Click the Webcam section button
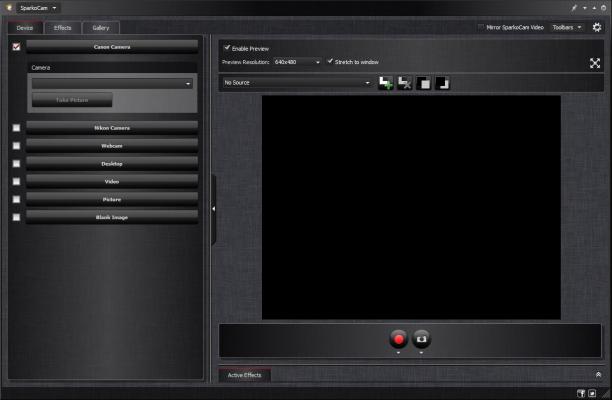612x400 pixels. pyautogui.click(x=112, y=146)
